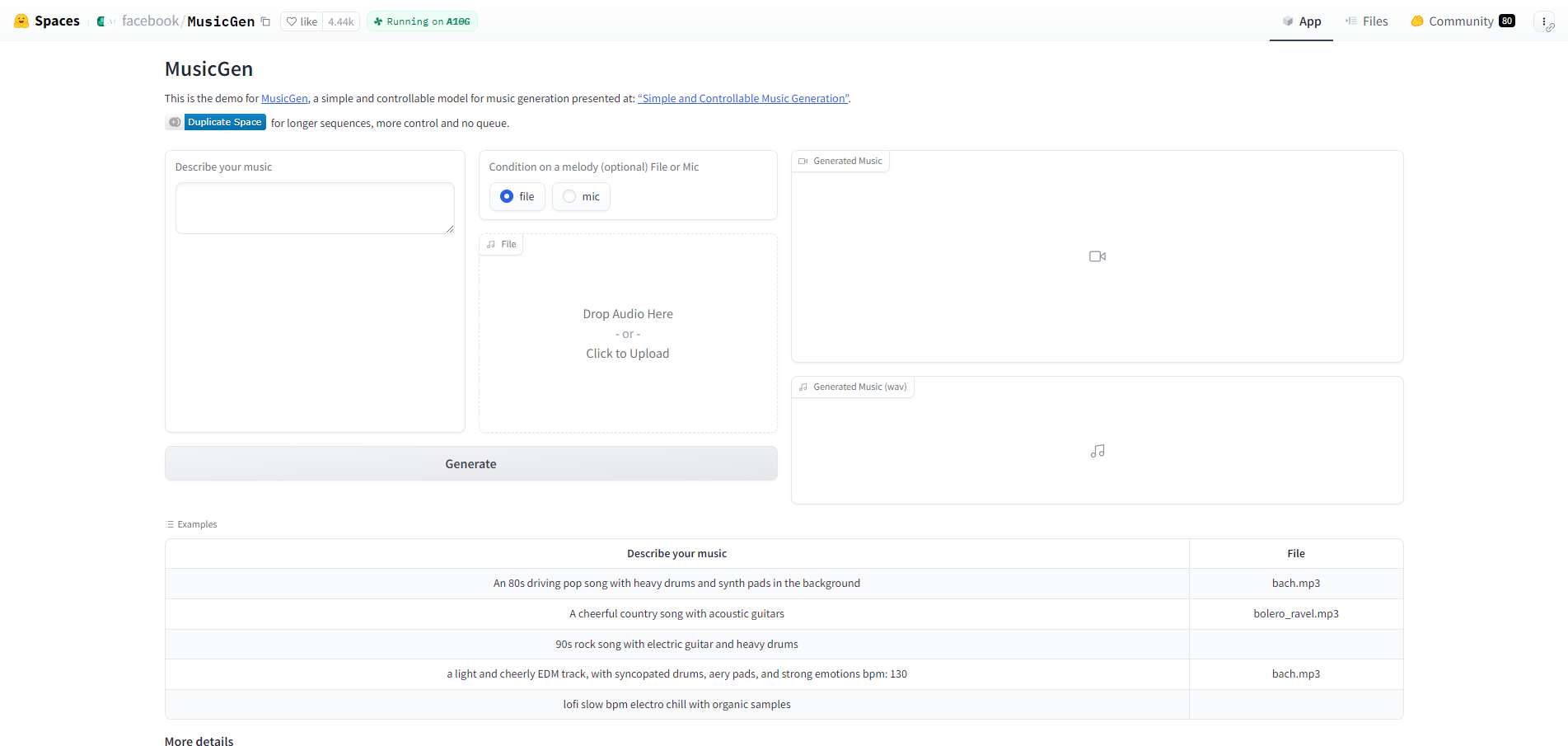Open the Simple and Controllable Music Generation link

tap(743, 98)
